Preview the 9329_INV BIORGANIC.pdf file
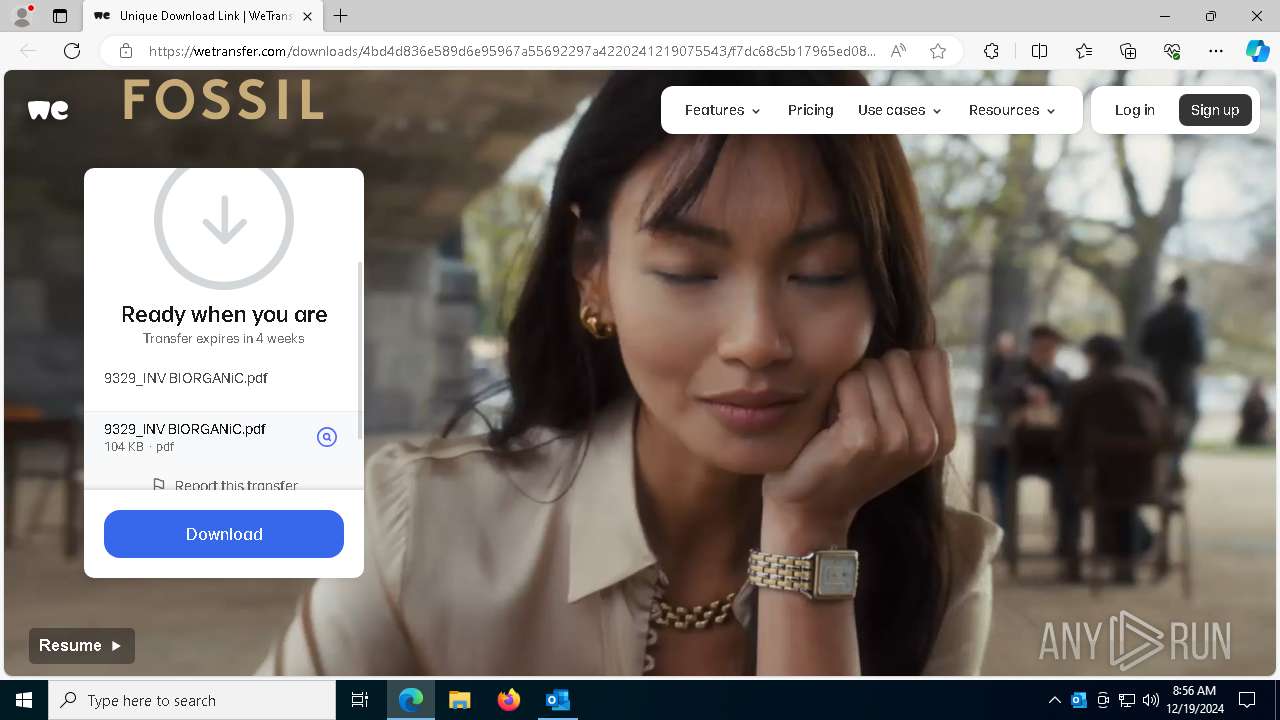 (327, 437)
